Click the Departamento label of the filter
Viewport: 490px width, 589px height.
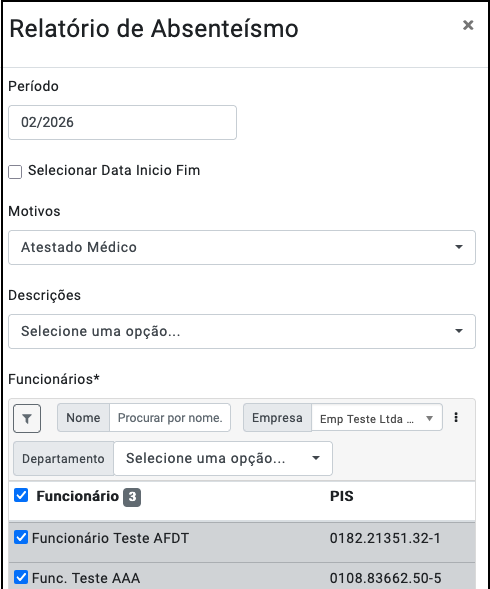coord(64,459)
